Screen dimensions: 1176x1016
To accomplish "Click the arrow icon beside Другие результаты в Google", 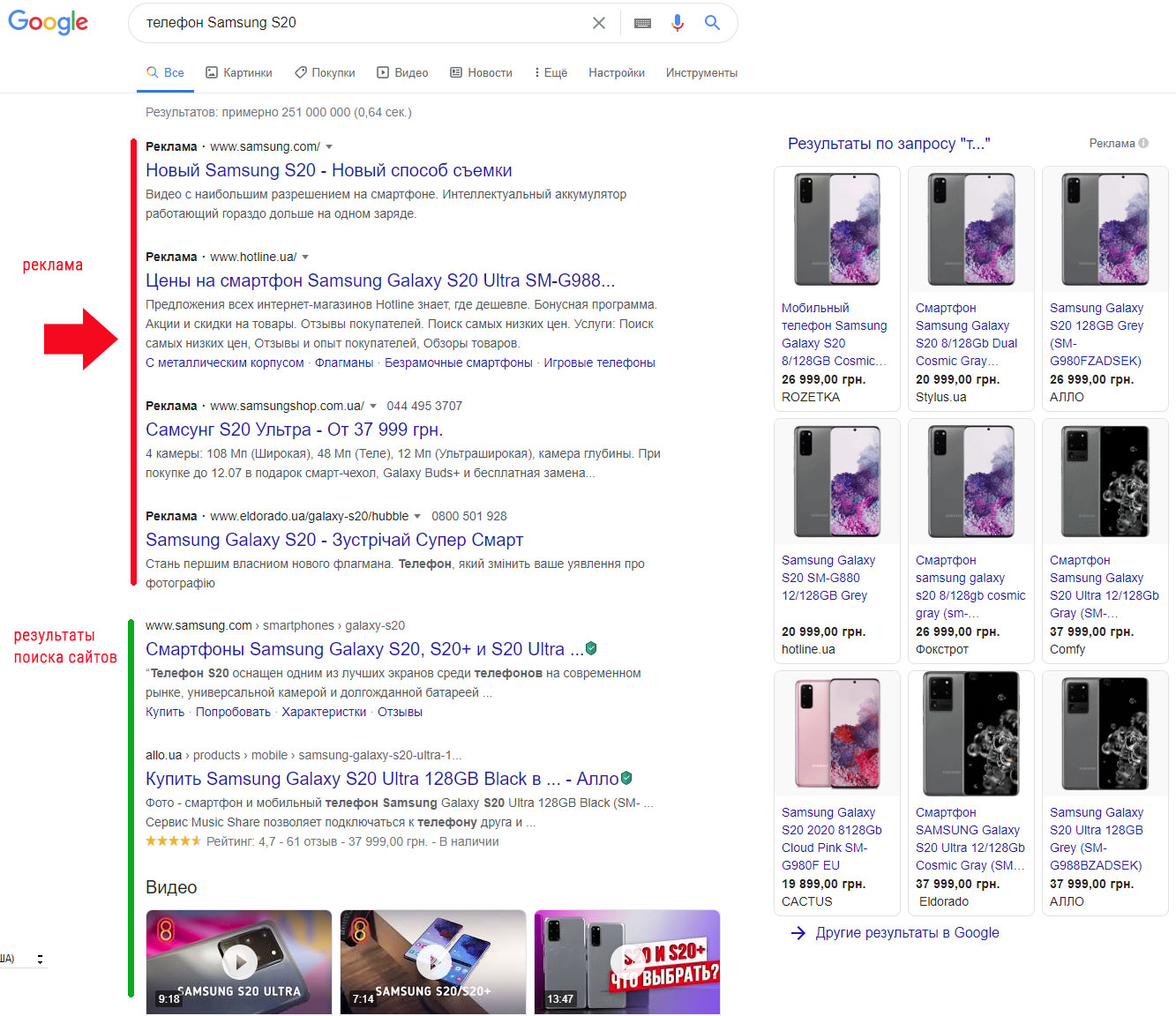I will 798,933.
